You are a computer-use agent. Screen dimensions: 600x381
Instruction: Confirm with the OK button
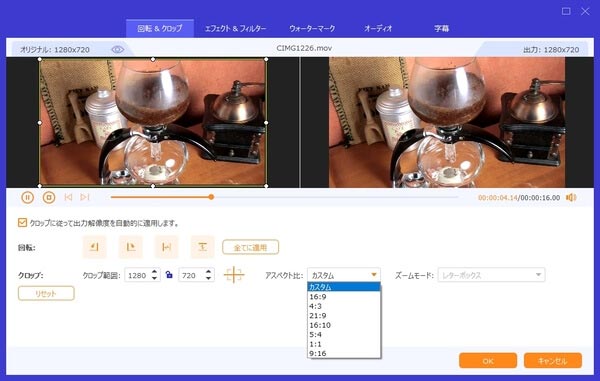point(488,361)
